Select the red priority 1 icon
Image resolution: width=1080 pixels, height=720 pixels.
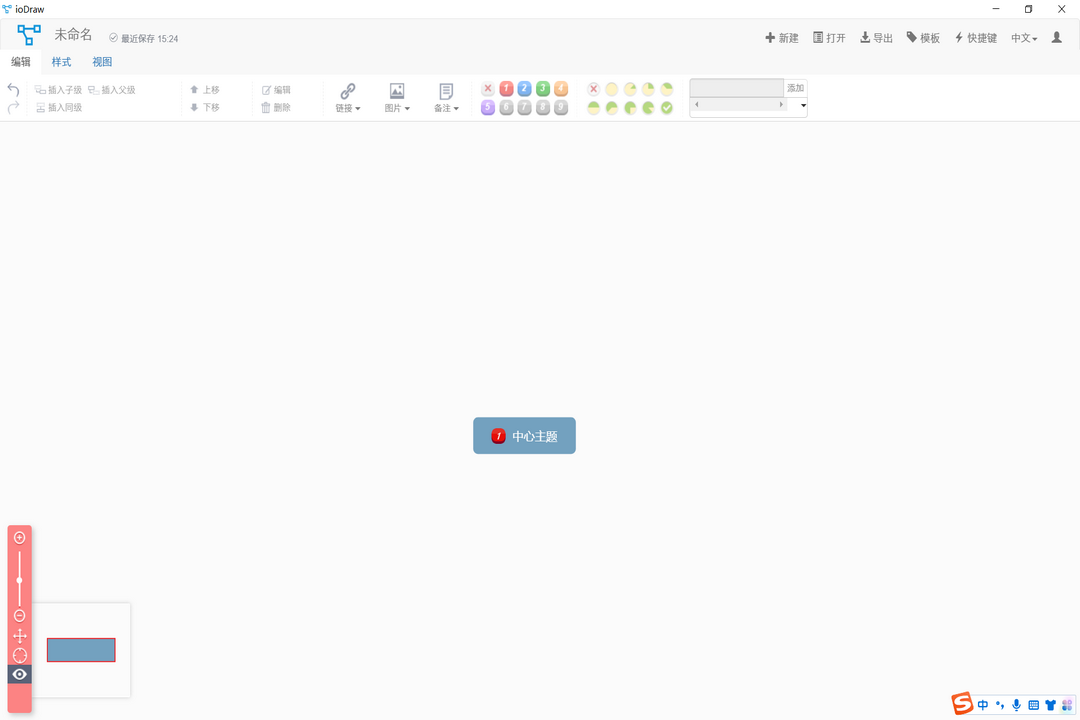click(x=507, y=88)
